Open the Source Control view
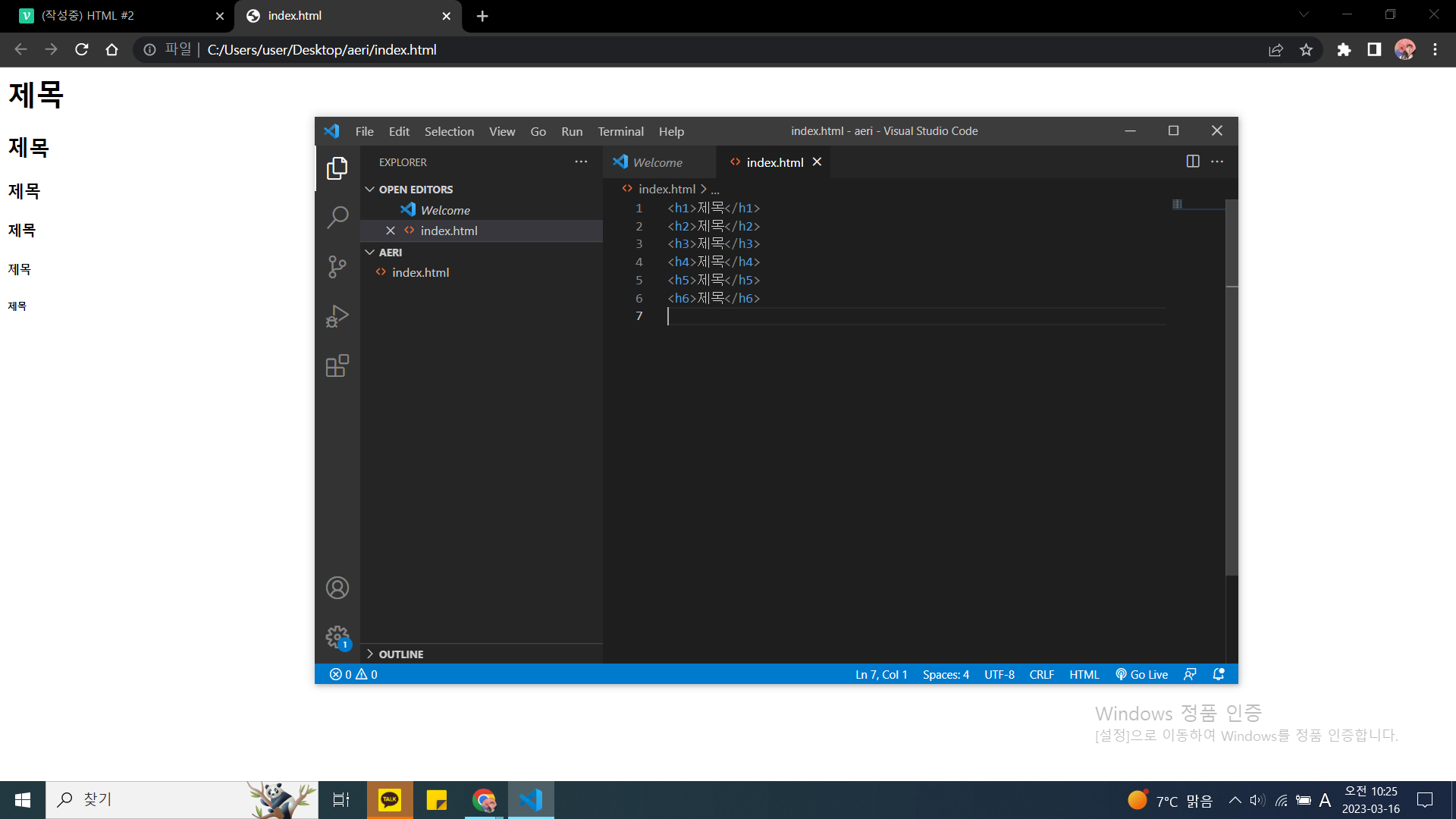The height and width of the screenshot is (819, 1456). [337, 267]
